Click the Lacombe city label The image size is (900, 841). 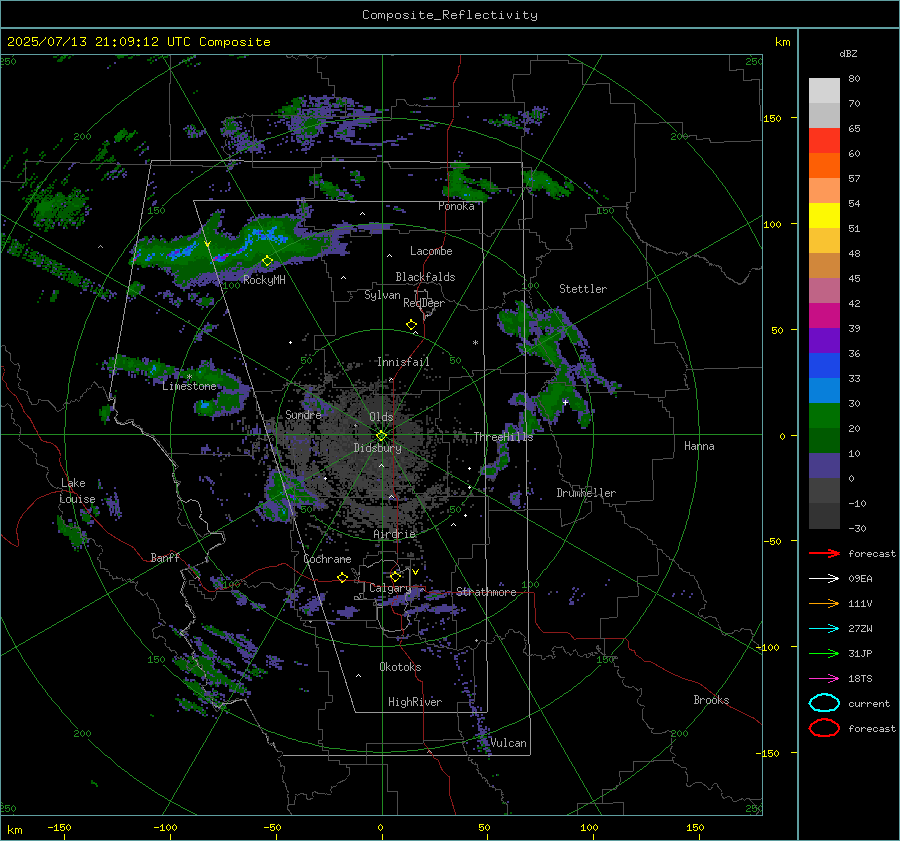click(431, 251)
